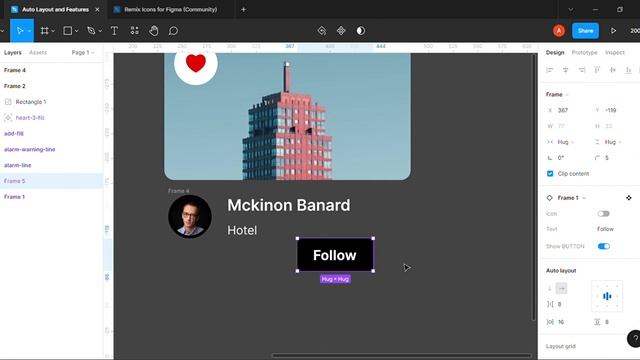The height and width of the screenshot is (360, 640).
Task: Open the vertical resizing Hug dropdown
Action: point(613,142)
